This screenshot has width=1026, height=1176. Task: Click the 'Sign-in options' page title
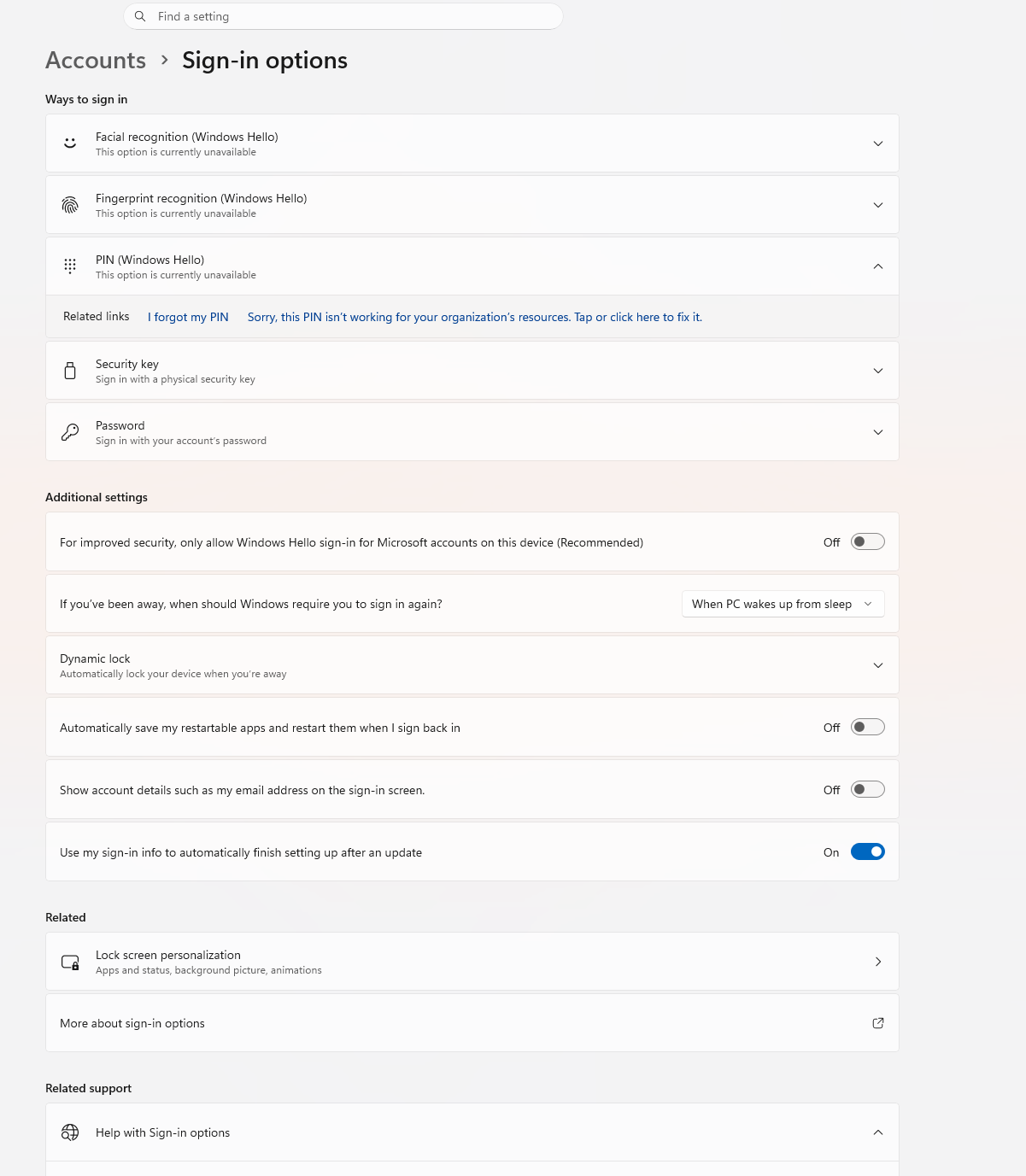265,61
